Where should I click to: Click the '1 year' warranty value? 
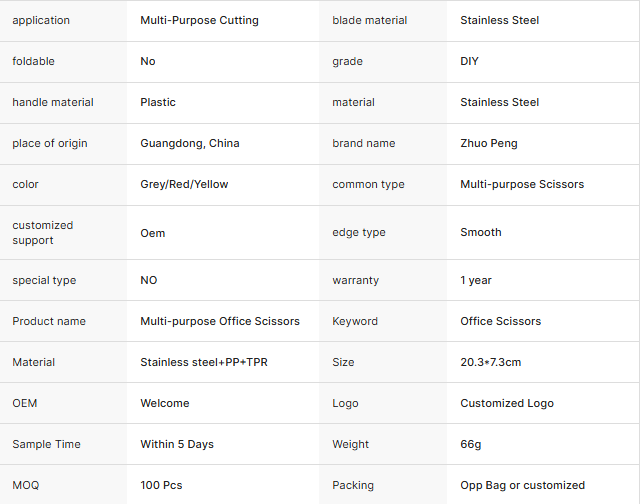pos(476,280)
